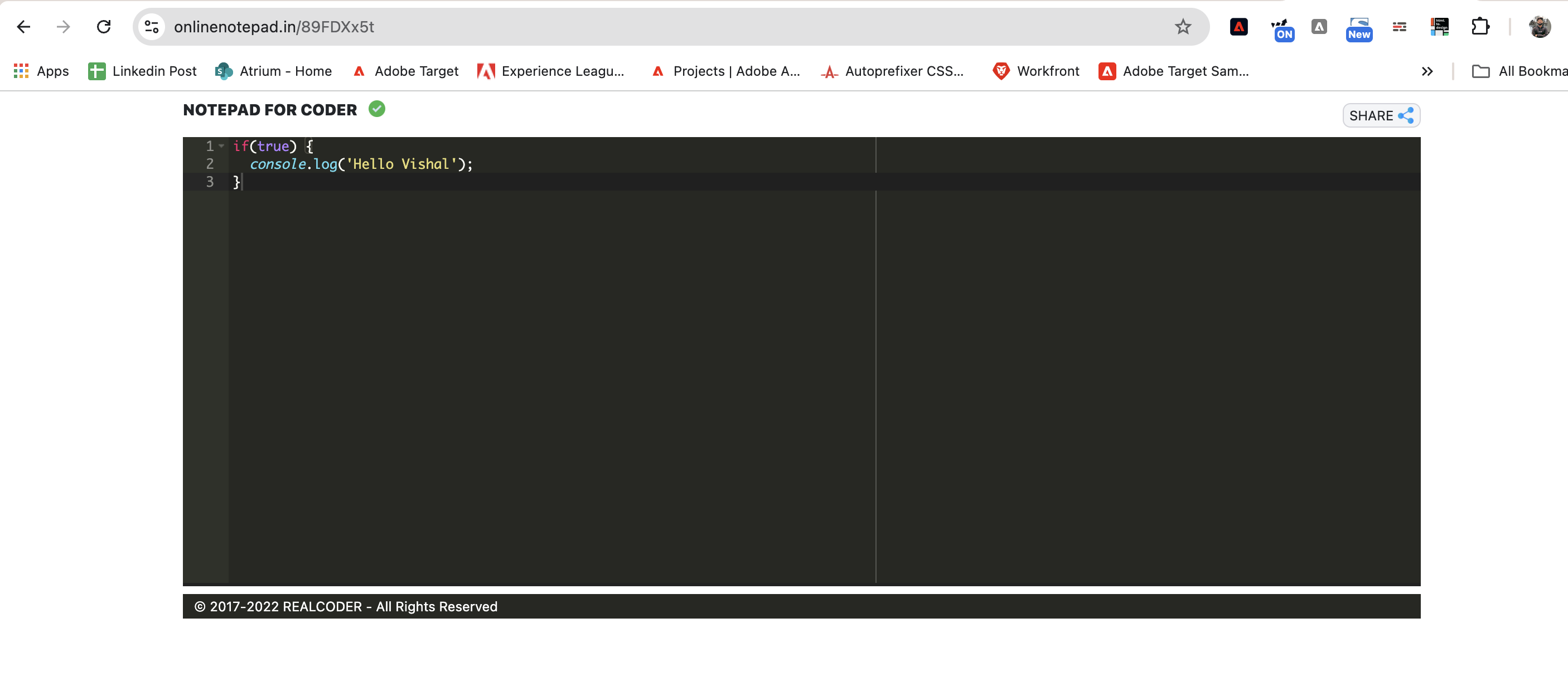This screenshot has width=1568, height=691.
Task: Bookmark this page with the star icon
Action: tap(1183, 27)
